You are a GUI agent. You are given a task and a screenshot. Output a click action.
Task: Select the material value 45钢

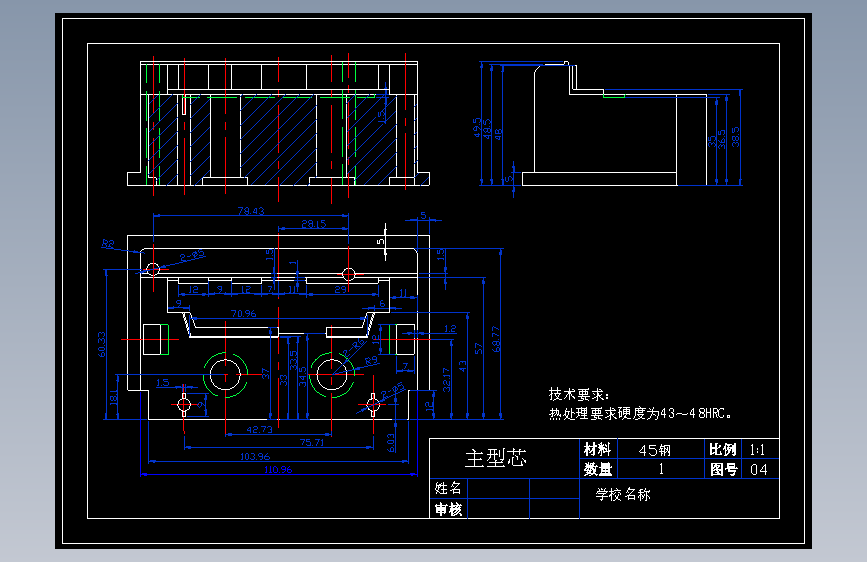point(655,450)
